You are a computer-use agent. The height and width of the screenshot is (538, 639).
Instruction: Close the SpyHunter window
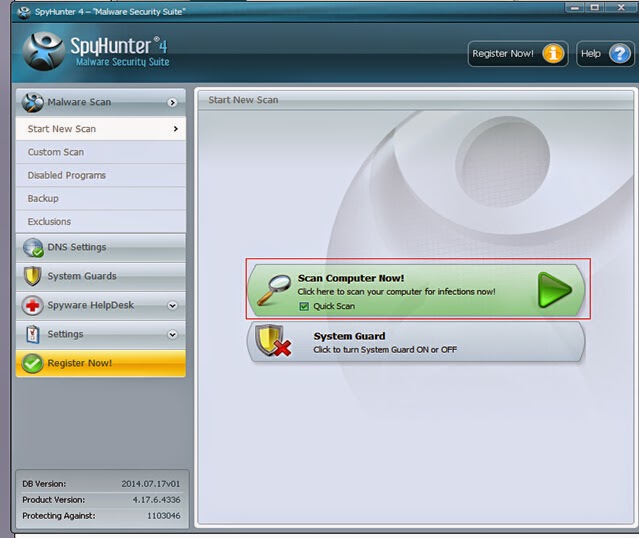pyautogui.click(x=621, y=8)
